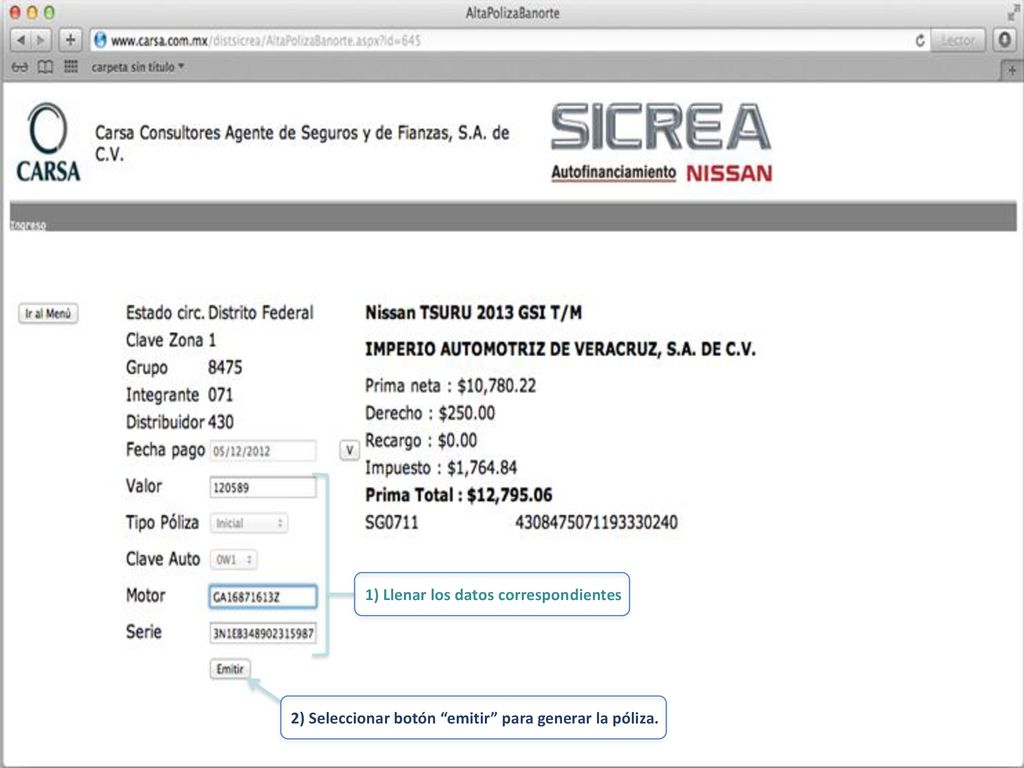1024x768 pixels.
Task: Go forward with the browser forward arrow
Action: [41, 40]
